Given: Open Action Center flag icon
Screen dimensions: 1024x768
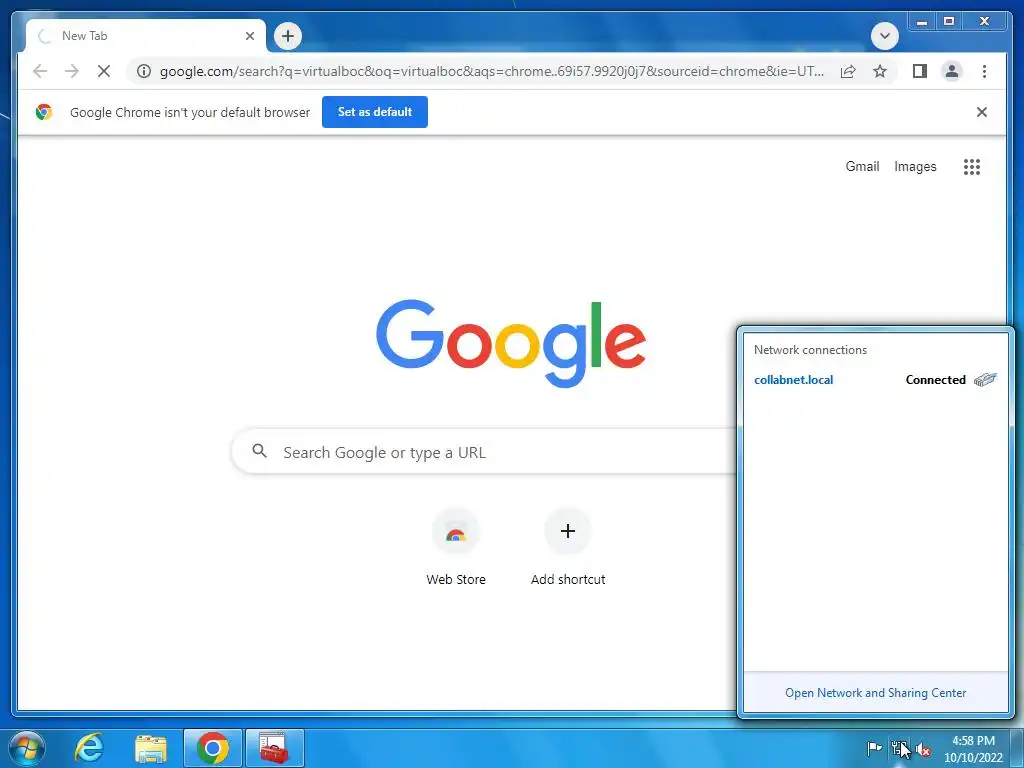Looking at the screenshot, I should 874,749.
